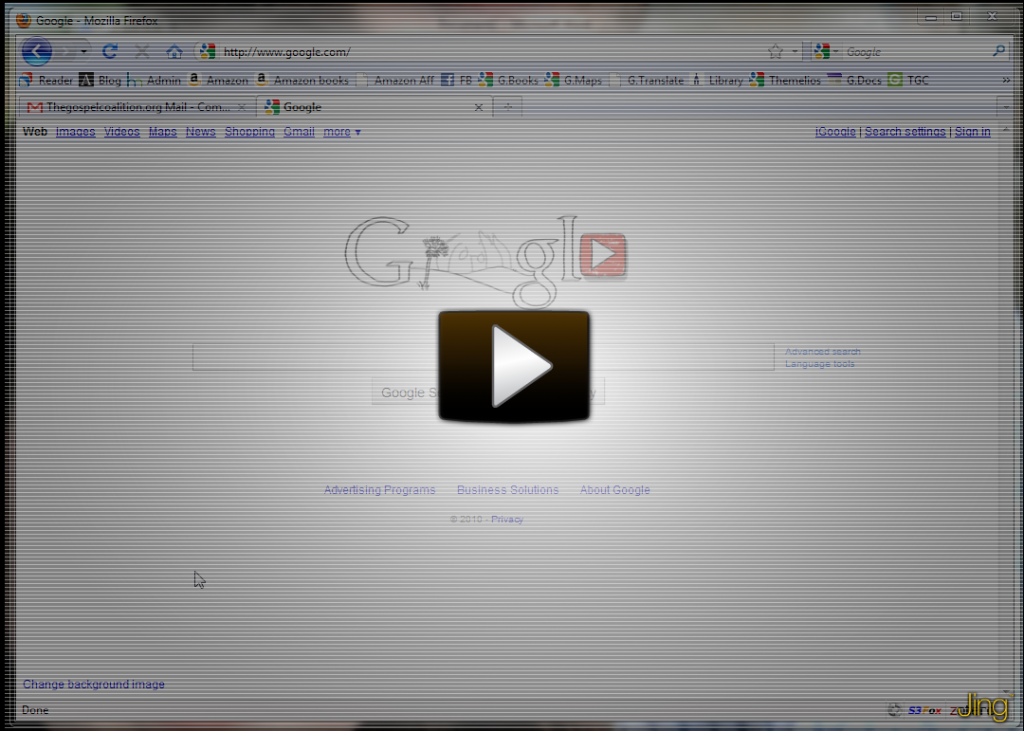The image size is (1024, 731).
Task: Click Sign in link
Action: click(972, 132)
